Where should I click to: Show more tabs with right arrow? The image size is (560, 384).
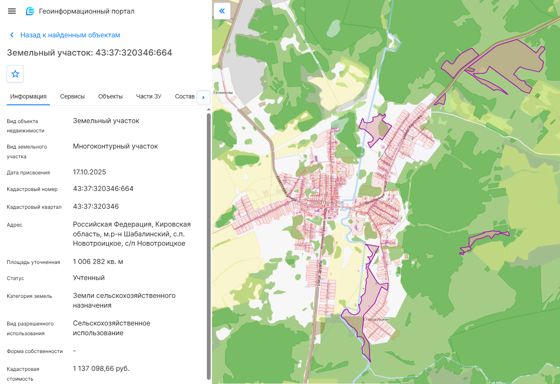click(204, 97)
